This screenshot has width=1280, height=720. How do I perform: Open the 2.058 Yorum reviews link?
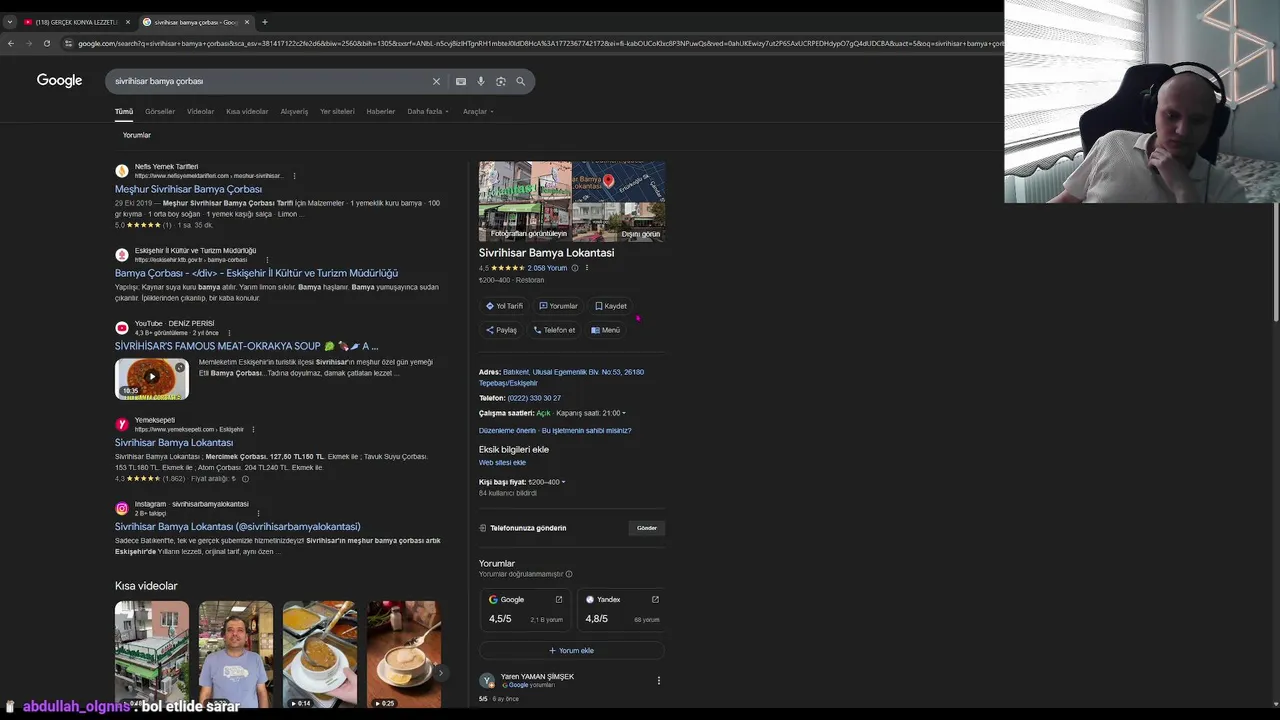coord(547,268)
